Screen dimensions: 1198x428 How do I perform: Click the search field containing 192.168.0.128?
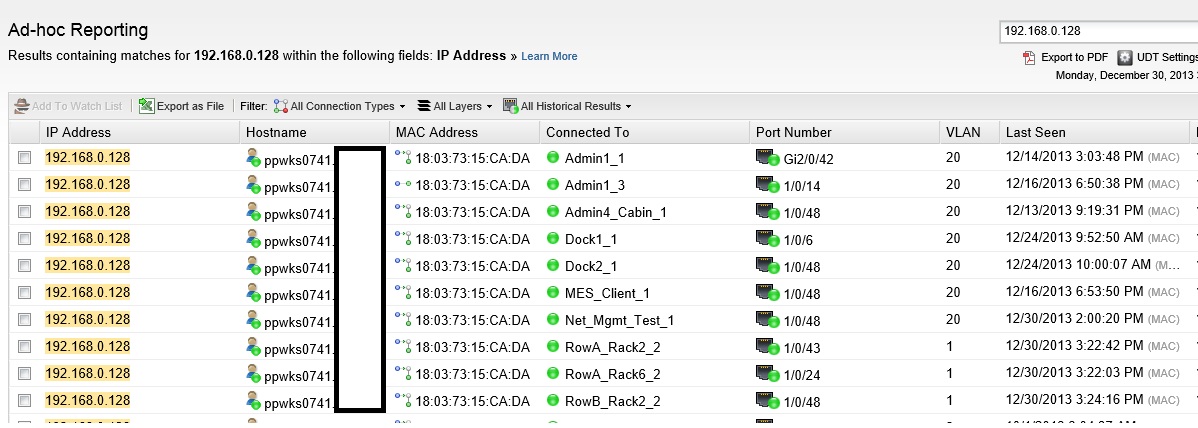(1098, 31)
